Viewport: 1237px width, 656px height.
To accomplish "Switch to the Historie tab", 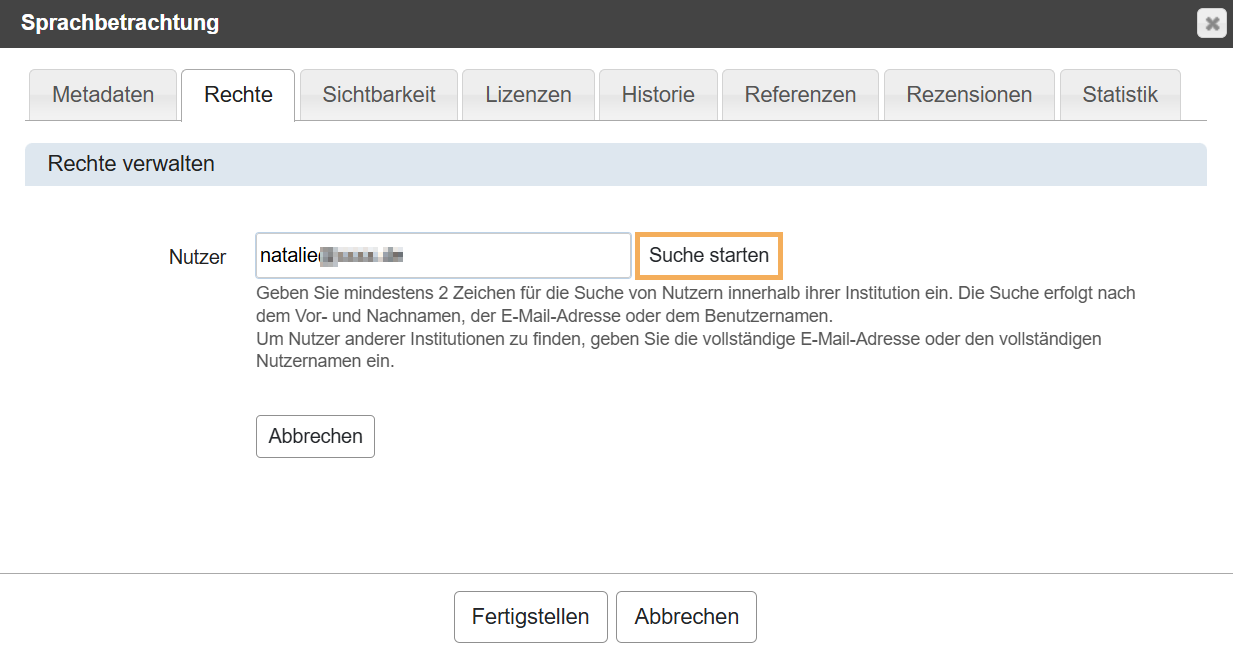I will click(x=657, y=94).
